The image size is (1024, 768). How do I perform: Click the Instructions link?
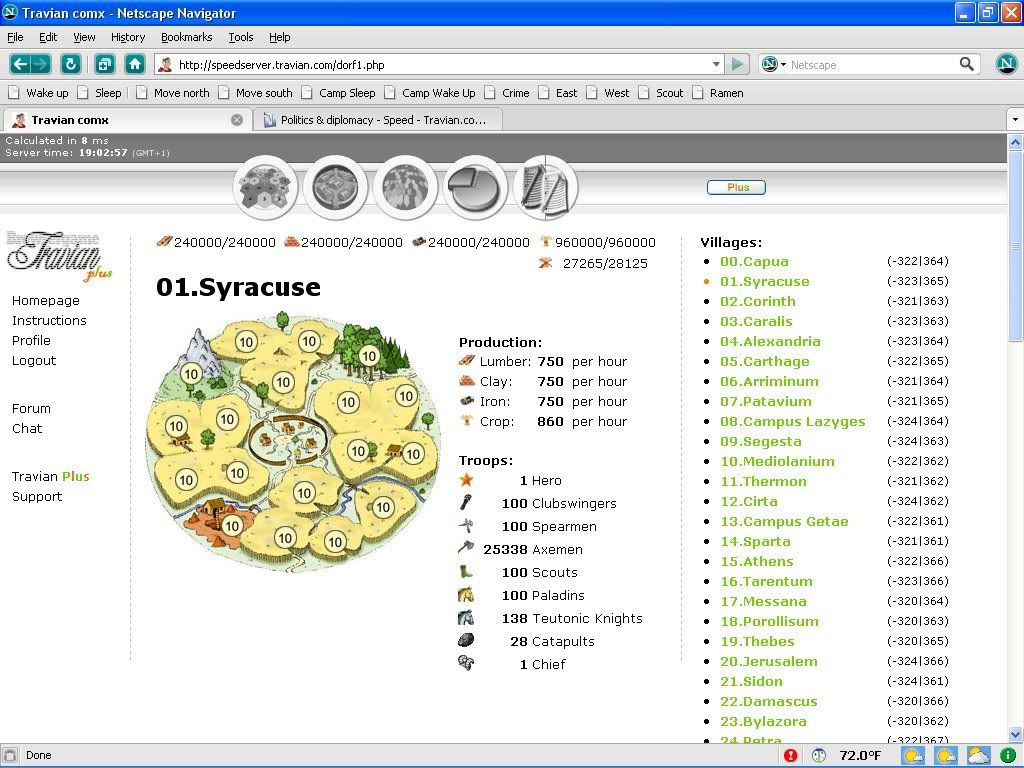click(x=49, y=320)
